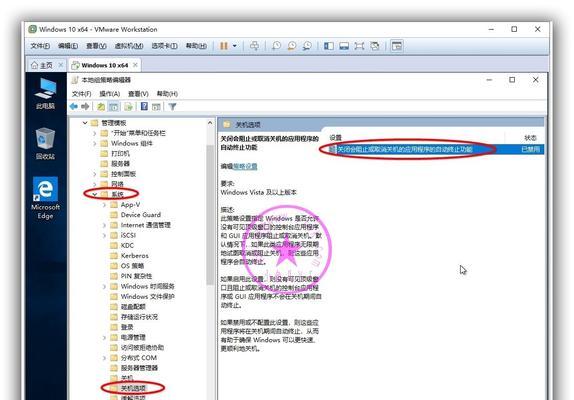This screenshot has width=574, height=400.
Task: Expand the Windows 组件 folder node
Action: coord(95,143)
